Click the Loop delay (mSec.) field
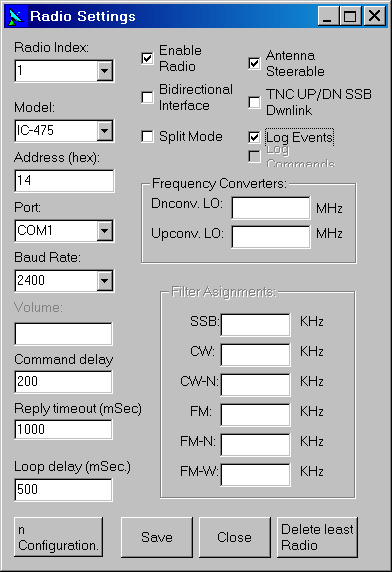 63,490
